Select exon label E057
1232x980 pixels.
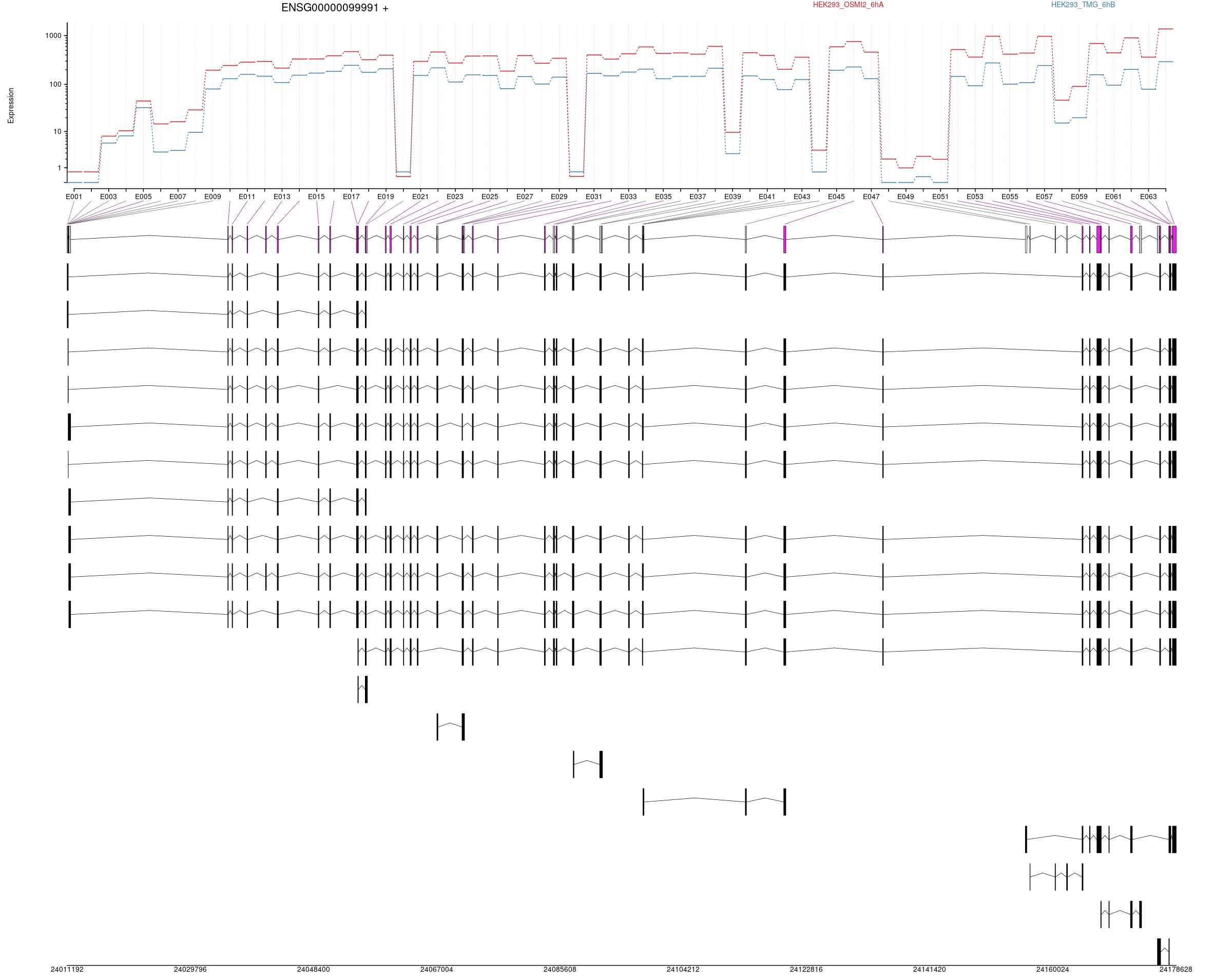(x=1044, y=197)
